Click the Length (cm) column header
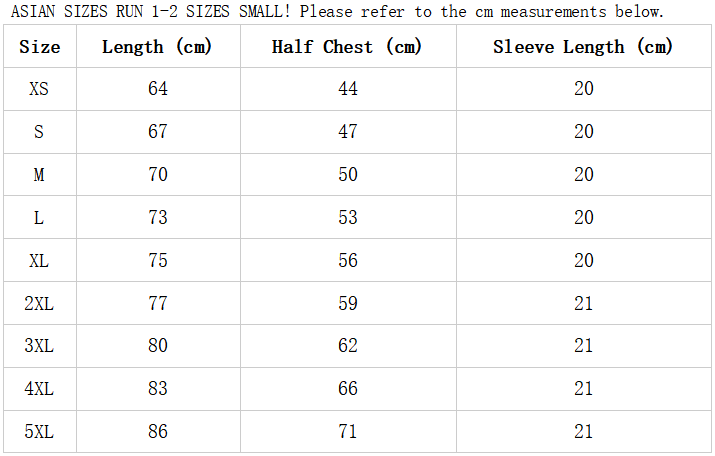This screenshot has height=456, width=715. click(x=157, y=47)
